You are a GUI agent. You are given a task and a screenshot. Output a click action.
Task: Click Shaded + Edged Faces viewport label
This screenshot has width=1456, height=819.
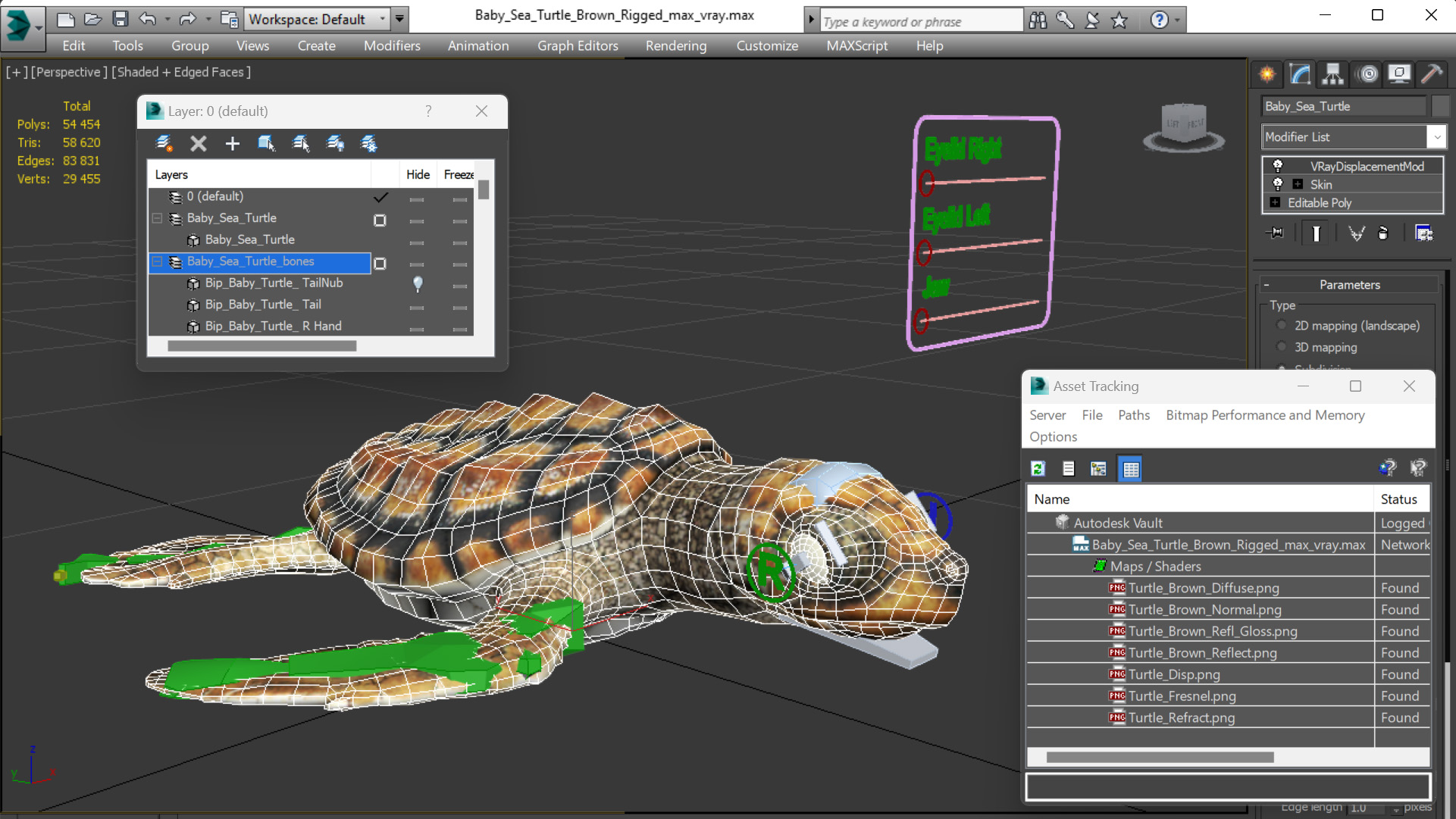click(181, 72)
